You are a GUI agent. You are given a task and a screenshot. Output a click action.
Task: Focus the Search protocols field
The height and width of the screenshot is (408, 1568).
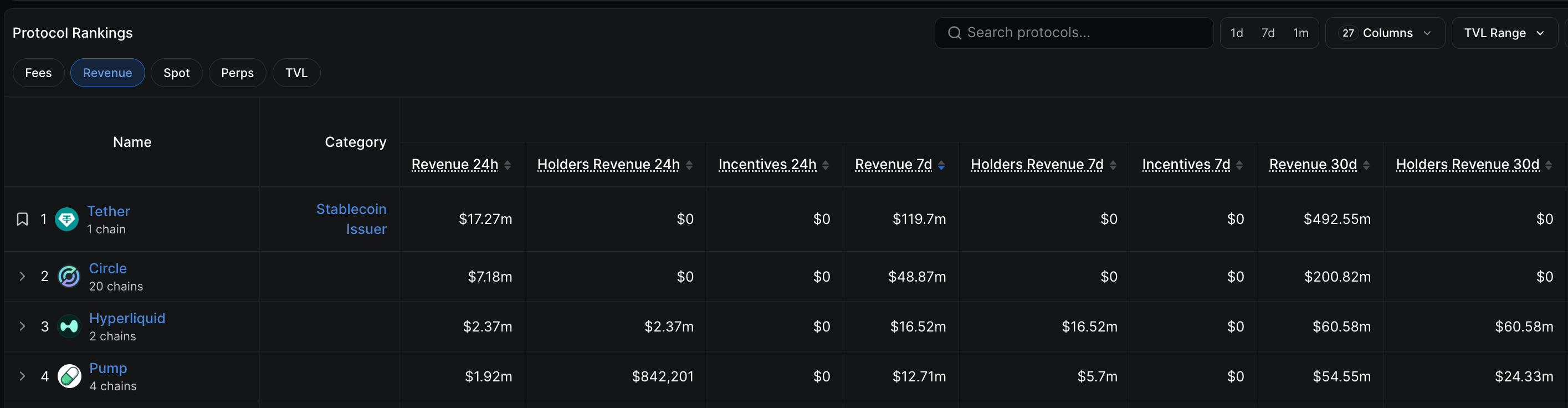tap(1074, 33)
